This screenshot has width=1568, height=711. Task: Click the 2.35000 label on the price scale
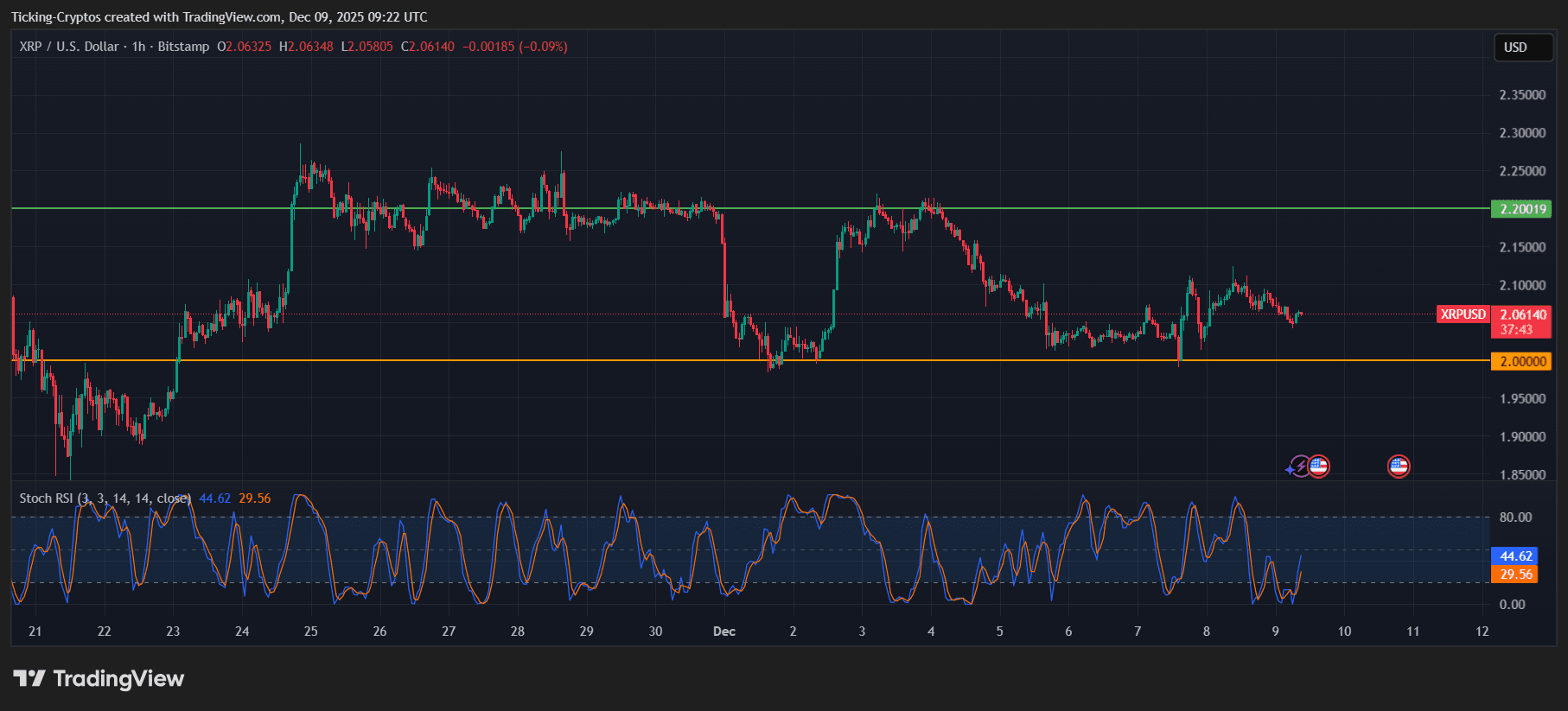1522,95
